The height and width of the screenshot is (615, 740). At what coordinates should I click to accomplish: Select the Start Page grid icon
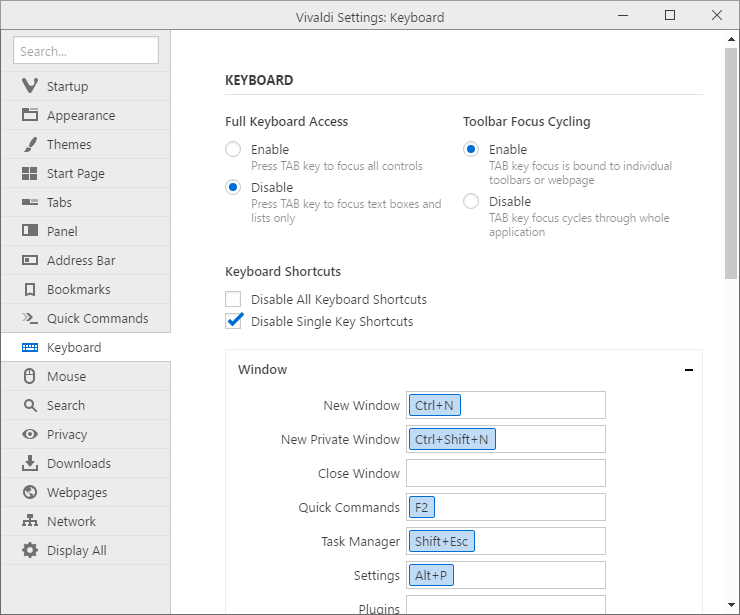tap(29, 173)
